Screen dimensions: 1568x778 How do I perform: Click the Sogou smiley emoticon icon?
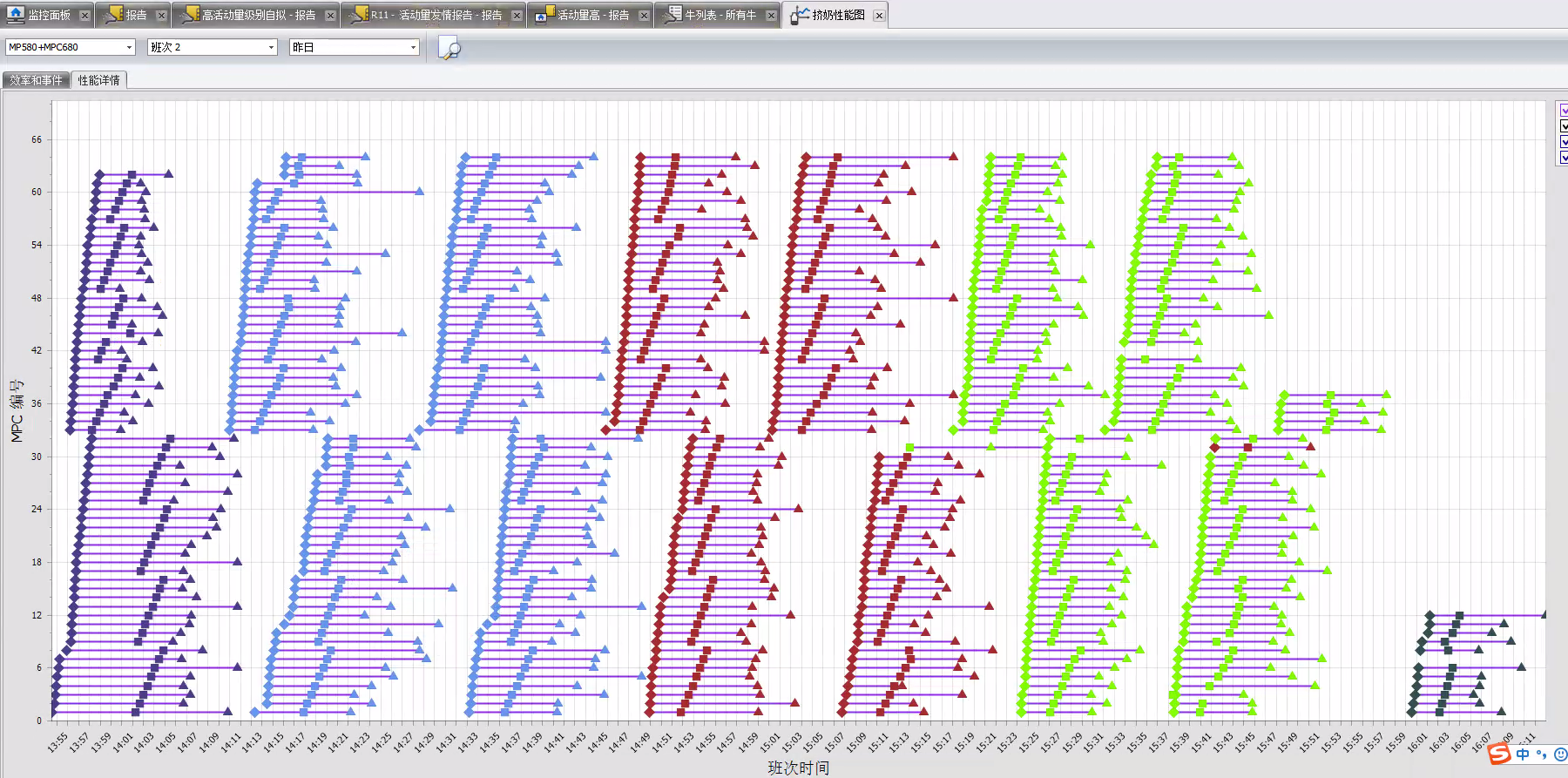pos(1561,754)
